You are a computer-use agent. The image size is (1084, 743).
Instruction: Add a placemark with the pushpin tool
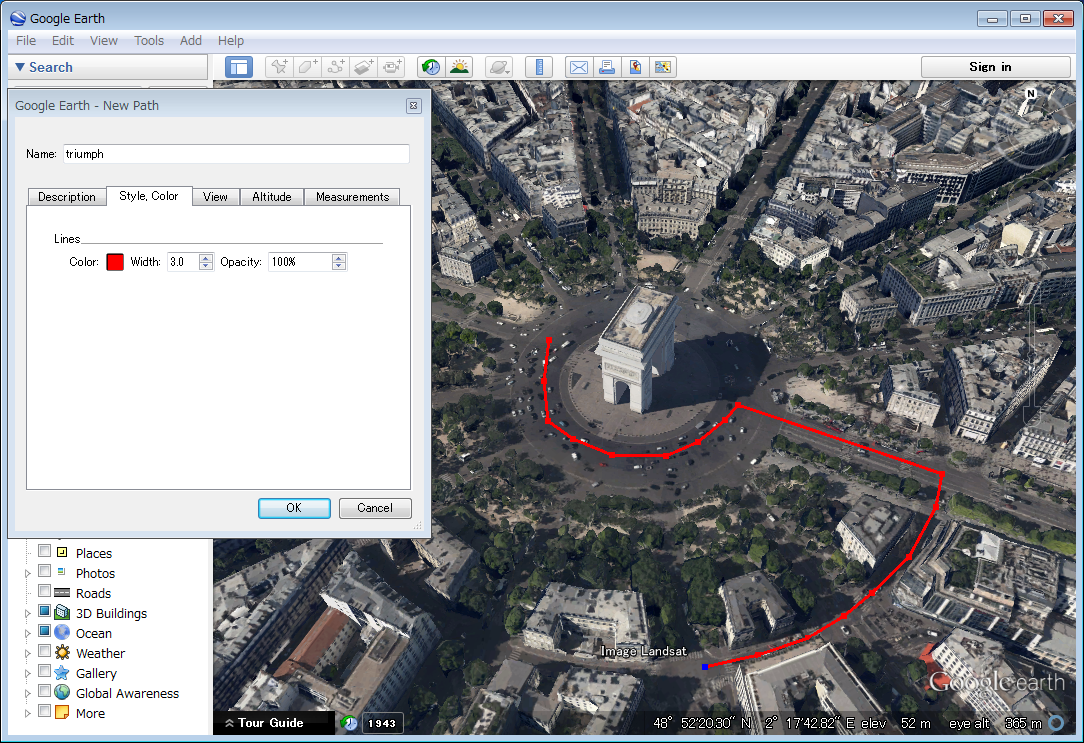[x=279, y=67]
